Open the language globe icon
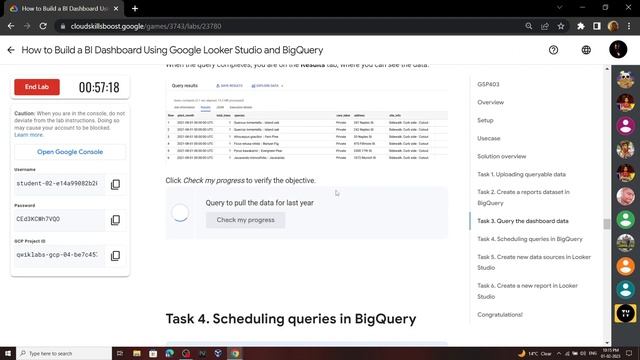Screen dimensions: 640x360 coord(586,50)
